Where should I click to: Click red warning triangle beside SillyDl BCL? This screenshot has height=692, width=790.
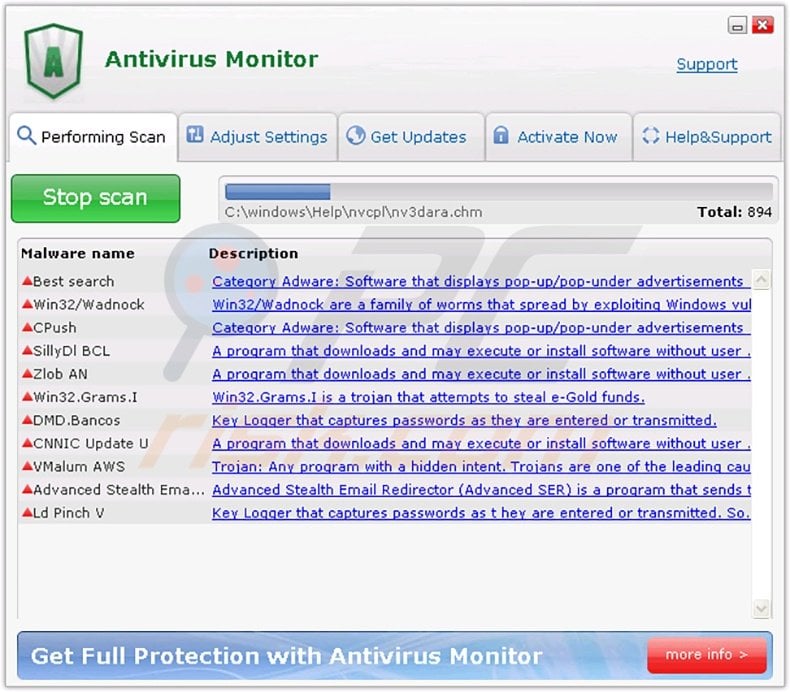click(27, 350)
